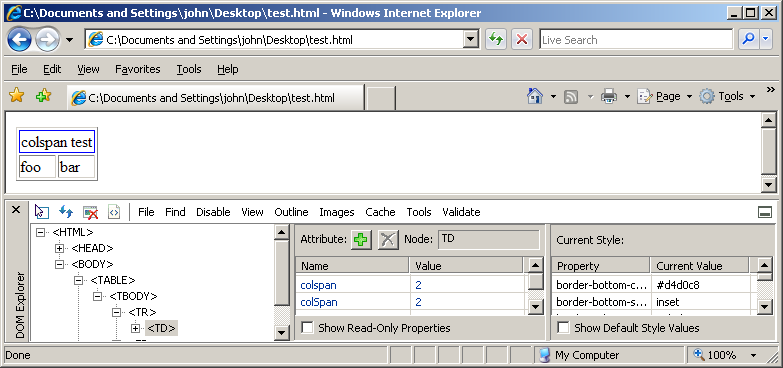Click the green Refresh page icon
This screenshot has width=783, height=368.
click(496, 40)
